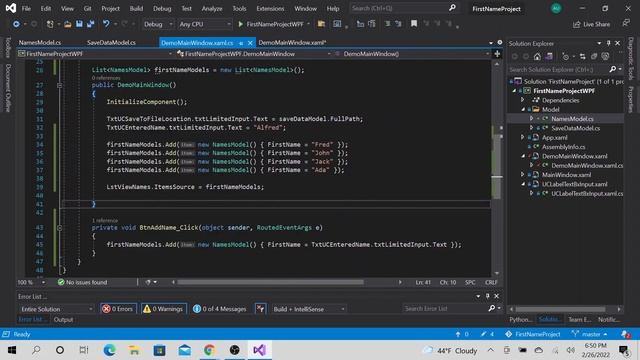
Task: Switch to the SaveDataModel.cs tab
Action: click(x=111, y=42)
